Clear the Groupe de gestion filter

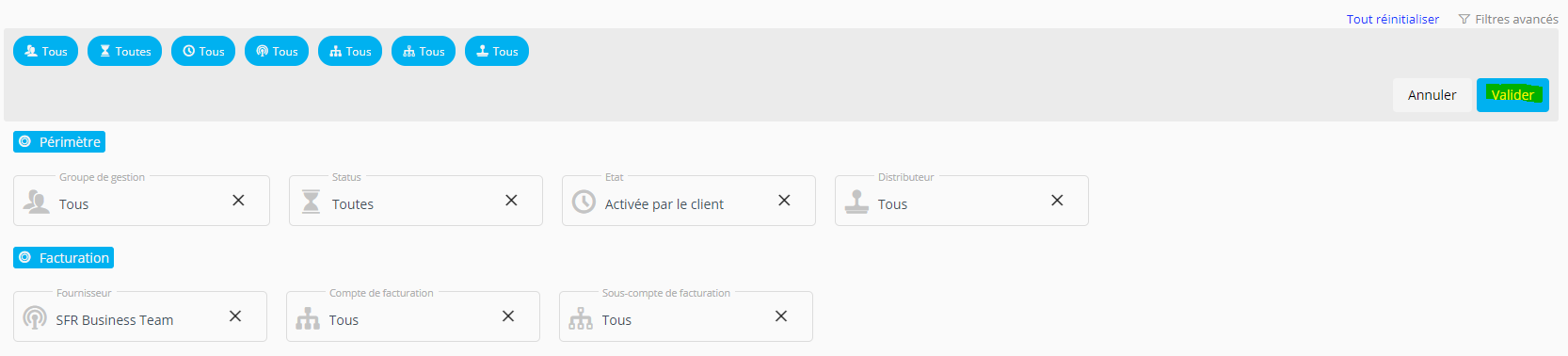(238, 201)
